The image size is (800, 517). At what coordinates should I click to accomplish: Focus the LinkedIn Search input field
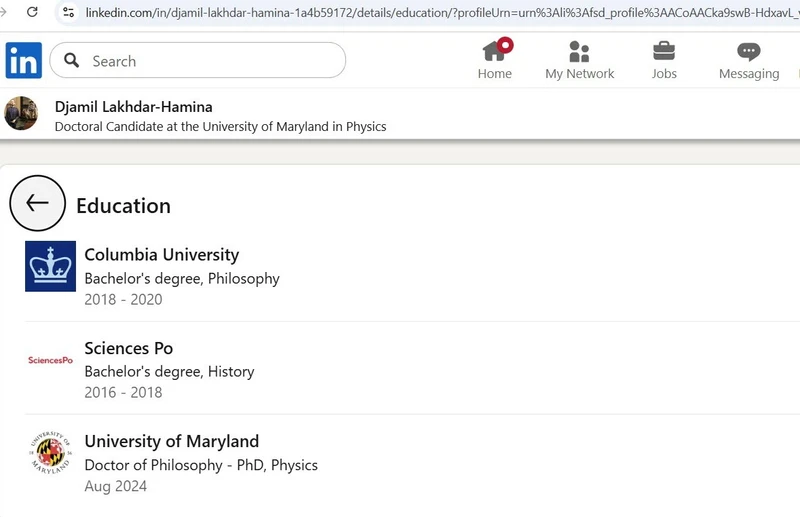(x=210, y=61)
